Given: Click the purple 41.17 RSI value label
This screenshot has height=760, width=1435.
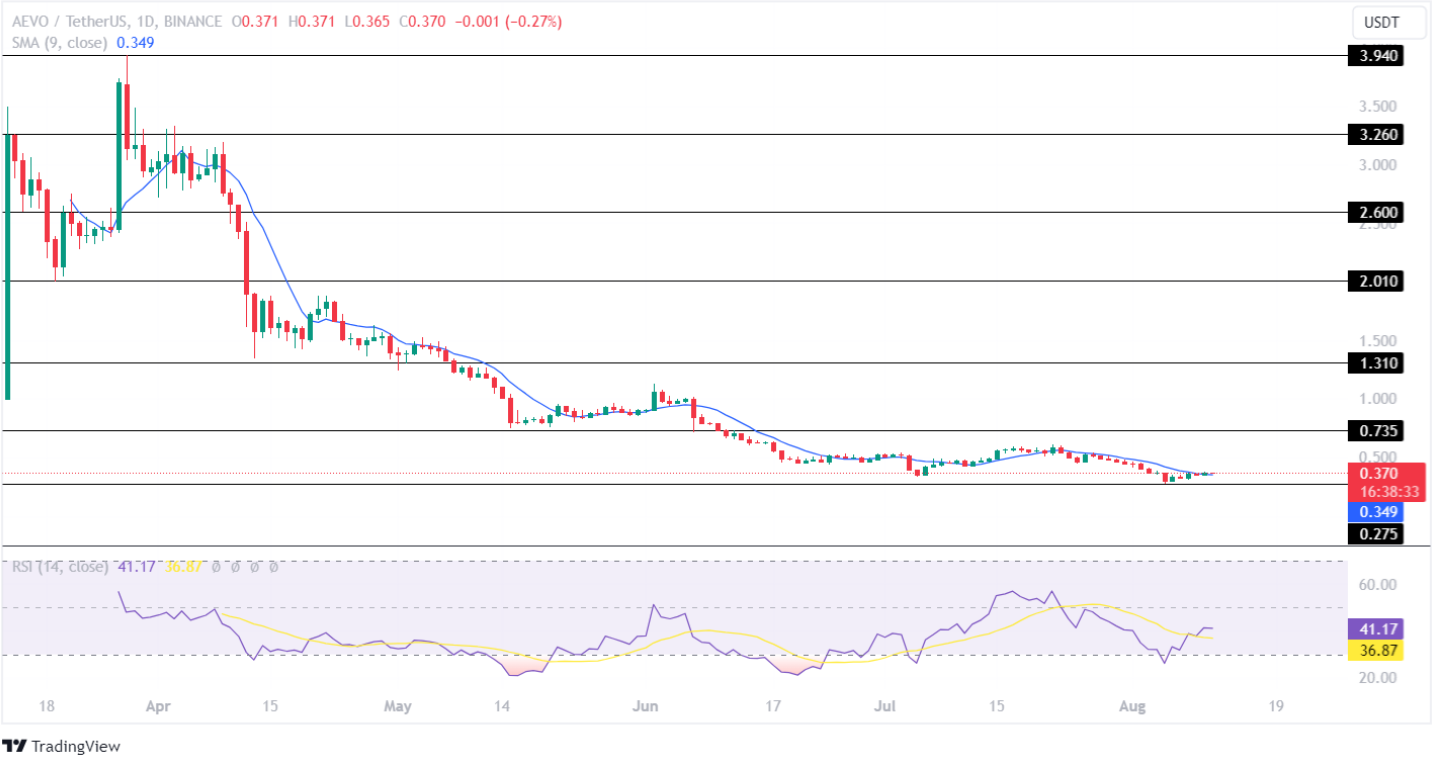Looking at the screenshot, I should click(1374, 629).
